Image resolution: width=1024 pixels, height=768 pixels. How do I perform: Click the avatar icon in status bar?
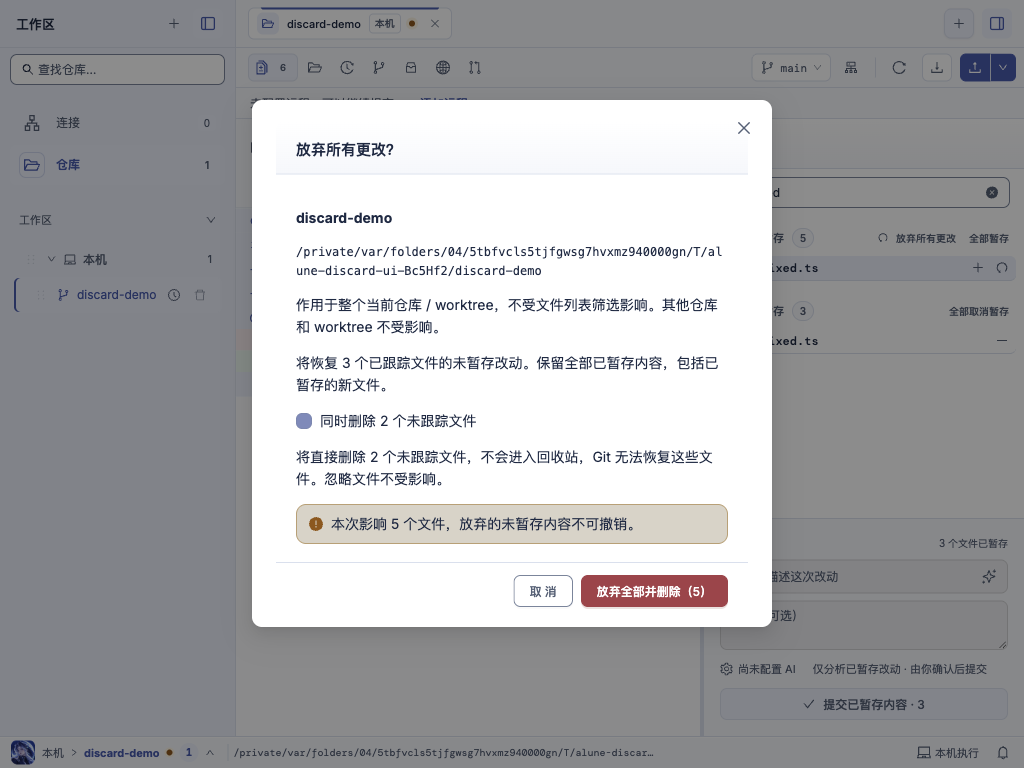[x=23, y=752]
